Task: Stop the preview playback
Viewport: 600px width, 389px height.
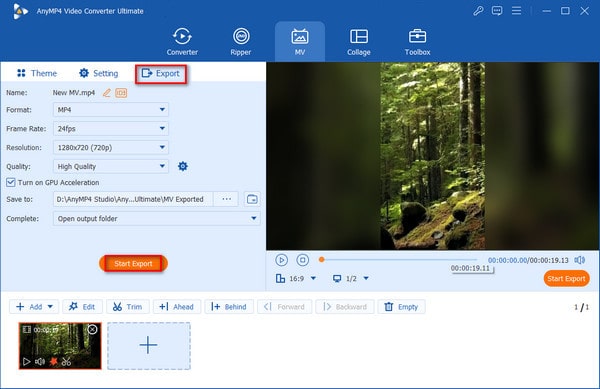Action: pyautogui.click(x=302, y=260)
